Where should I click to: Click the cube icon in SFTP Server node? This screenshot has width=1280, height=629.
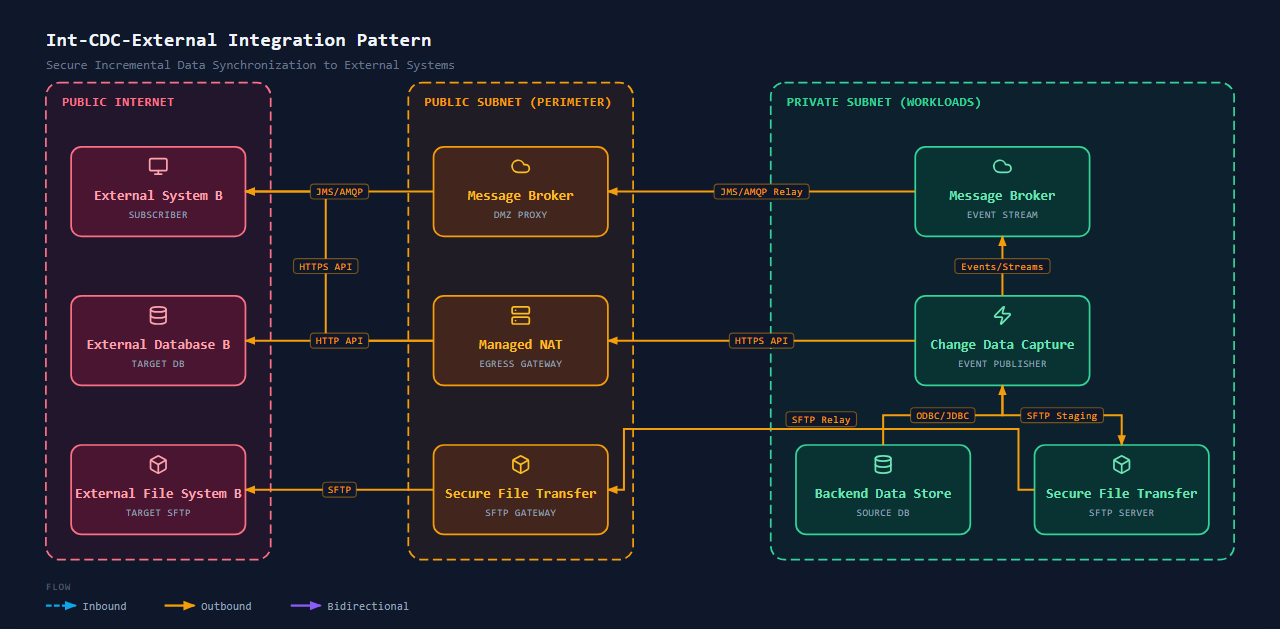[x=1121, y=465]
